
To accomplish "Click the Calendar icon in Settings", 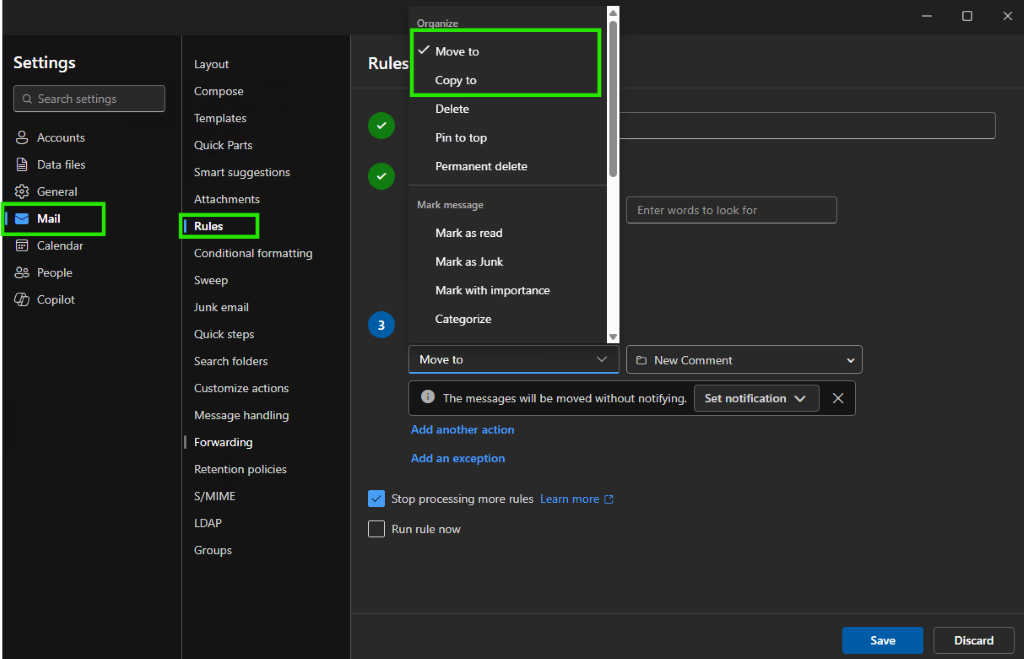I will [22, 246].
